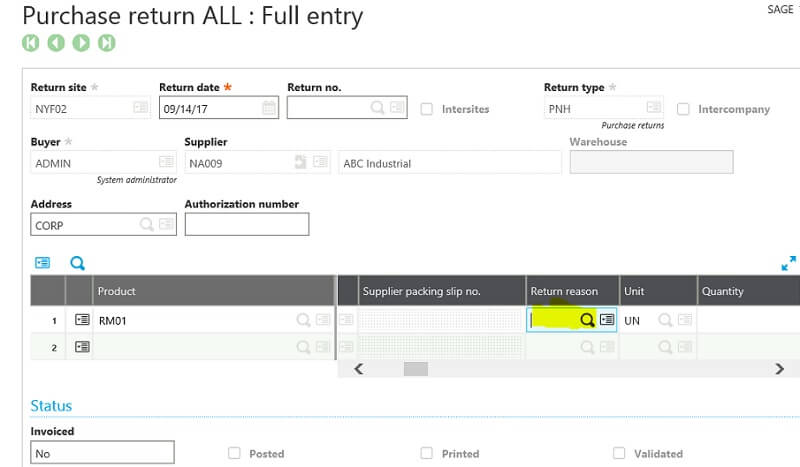The image size is (800, 467).
Task: Open row 1 line actions menu
Action: 82,320
